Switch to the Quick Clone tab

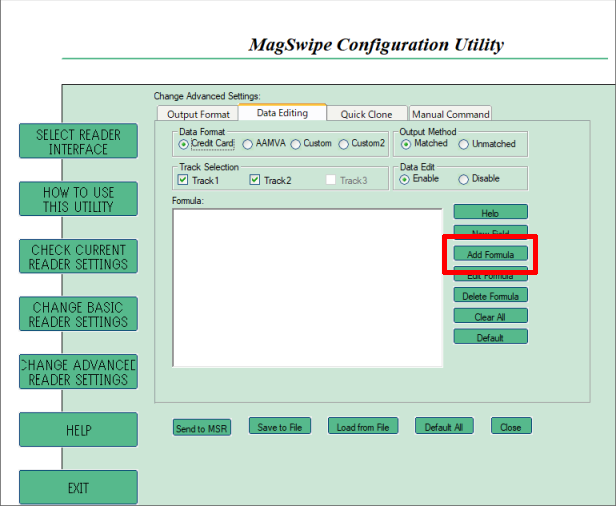pos(367,114)
